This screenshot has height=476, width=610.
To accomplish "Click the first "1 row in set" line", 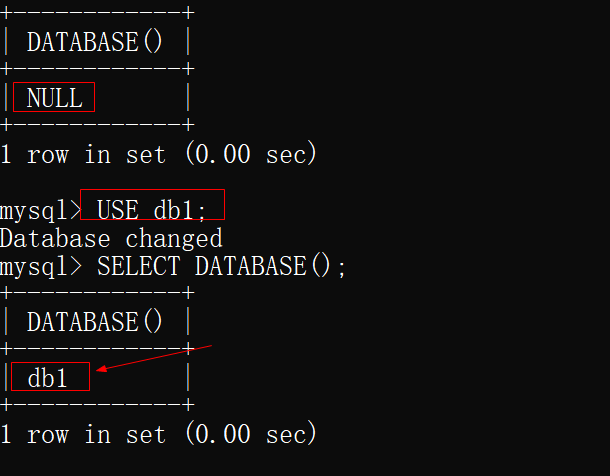I will coord(158,154).
